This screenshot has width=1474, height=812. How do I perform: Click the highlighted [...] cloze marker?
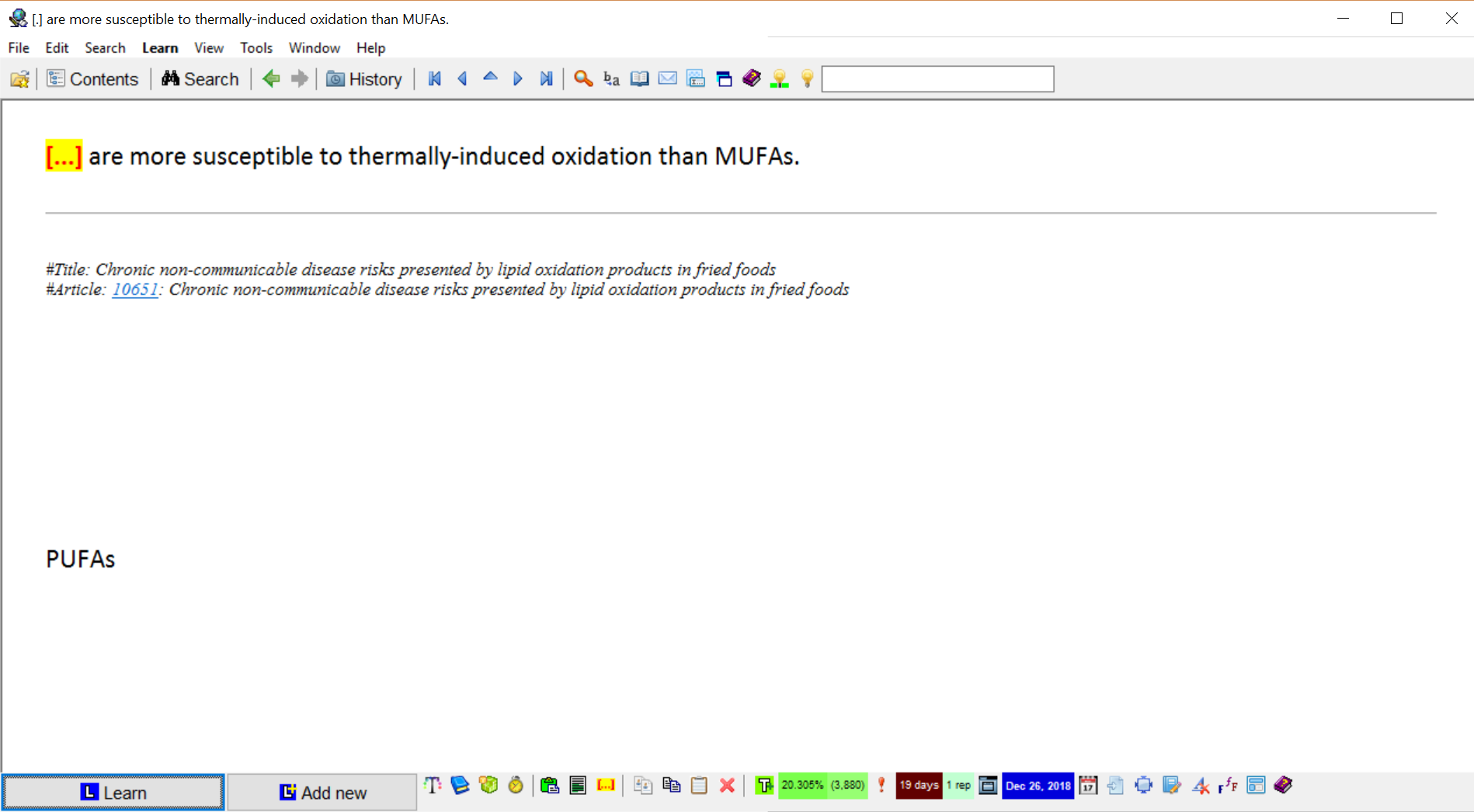pos(64,156)
